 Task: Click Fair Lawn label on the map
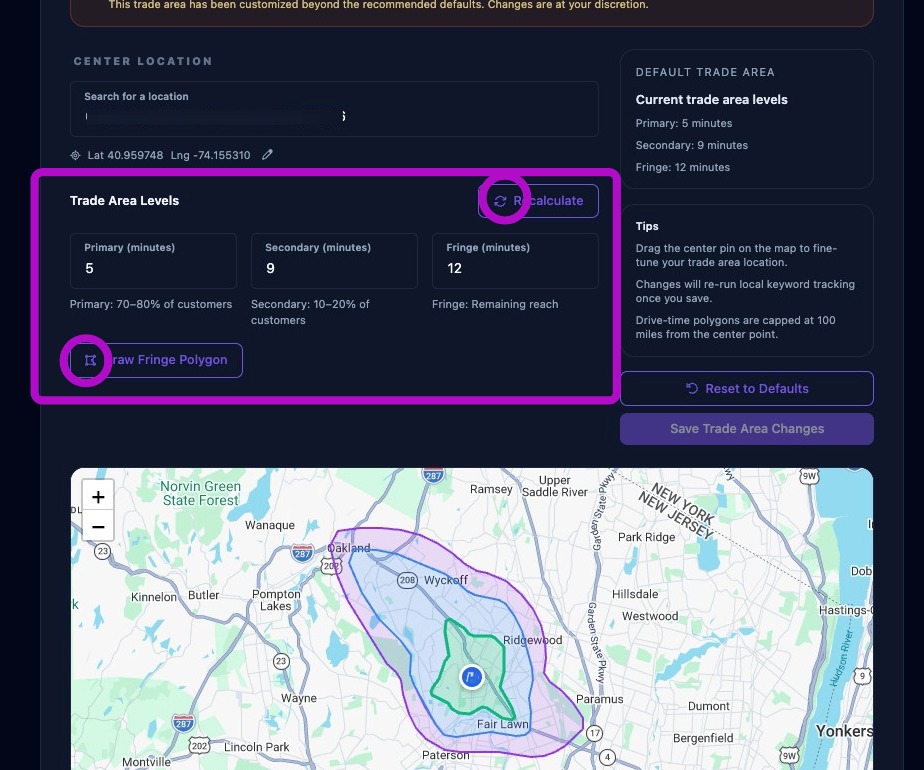503,724
